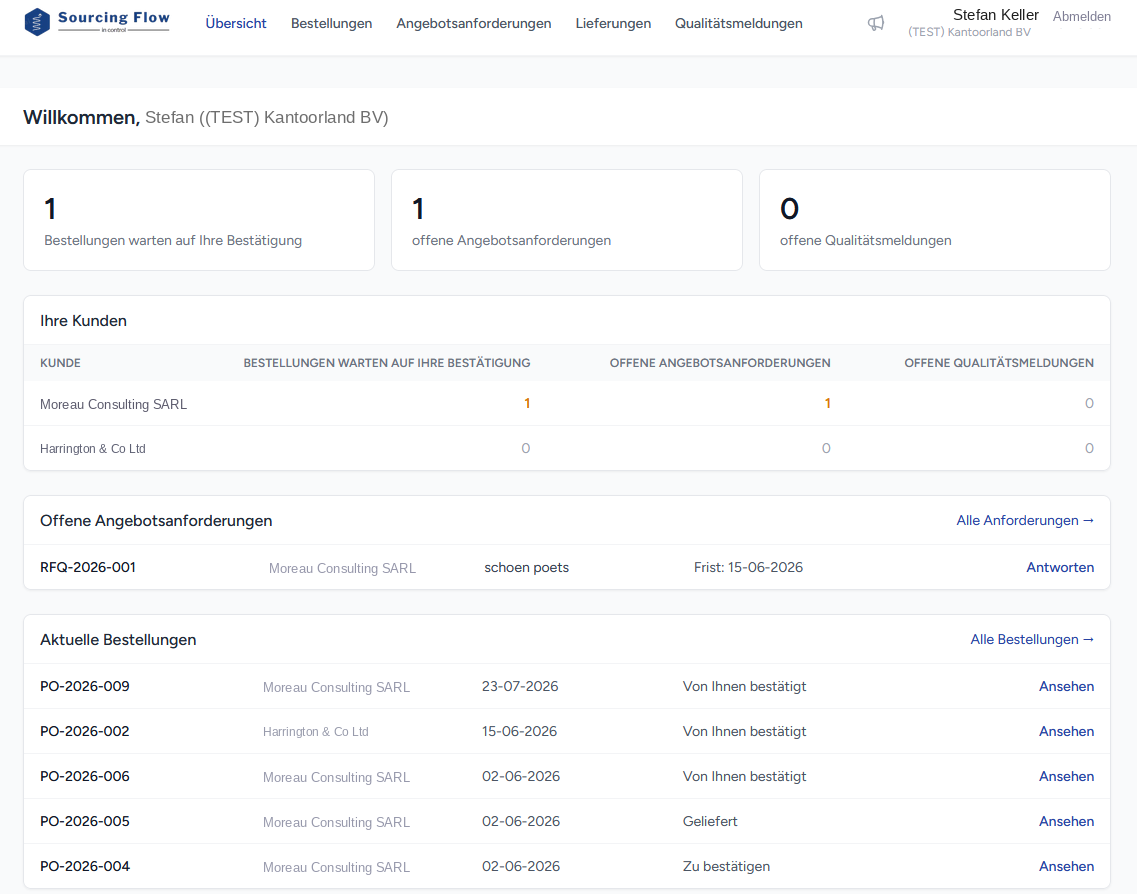Click Ansehen for PO-2026-004
Viewport: 1137px width, 894px height.
(x=1067, y=866)
